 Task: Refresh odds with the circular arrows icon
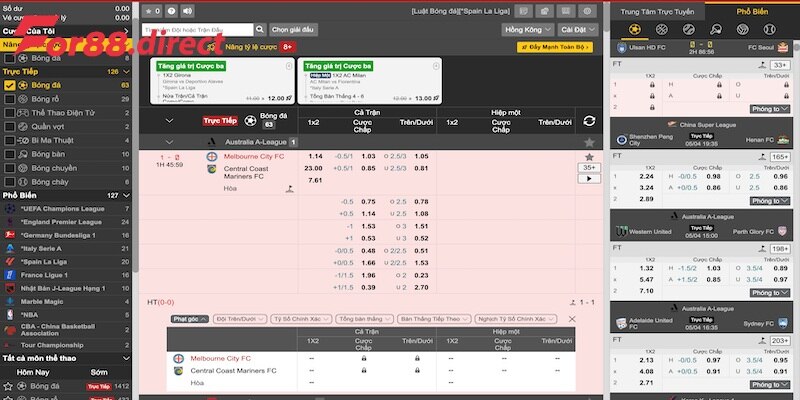pos(589,121)
